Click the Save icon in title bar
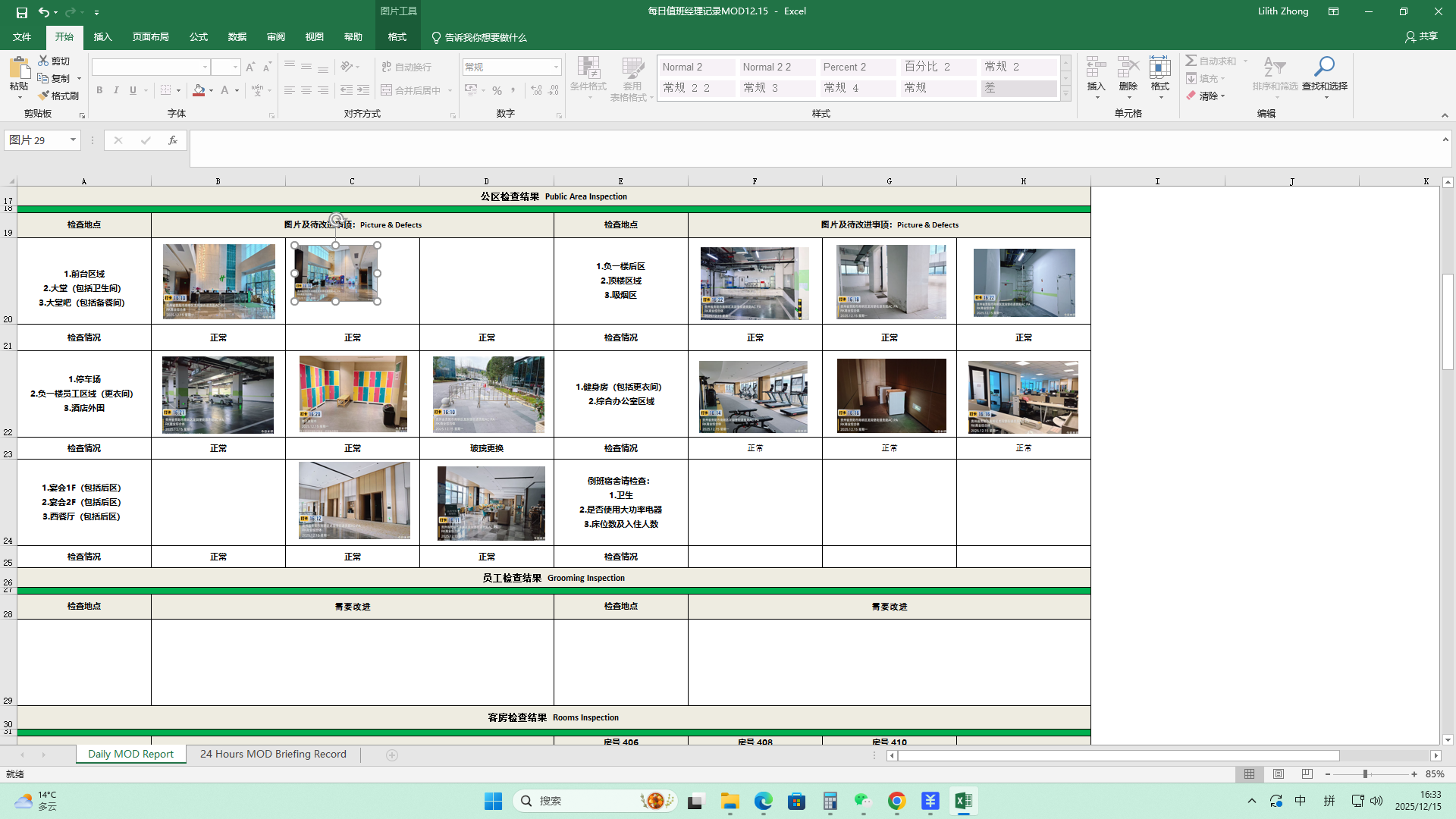 [x=22, y=12]
